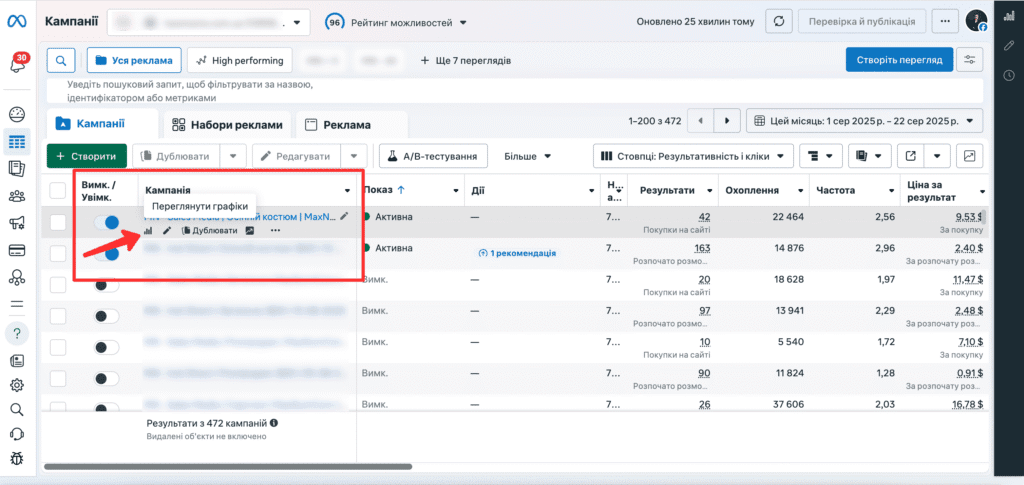
Task: Click the sidebar magnifier search icon
Action: [17, 409]
